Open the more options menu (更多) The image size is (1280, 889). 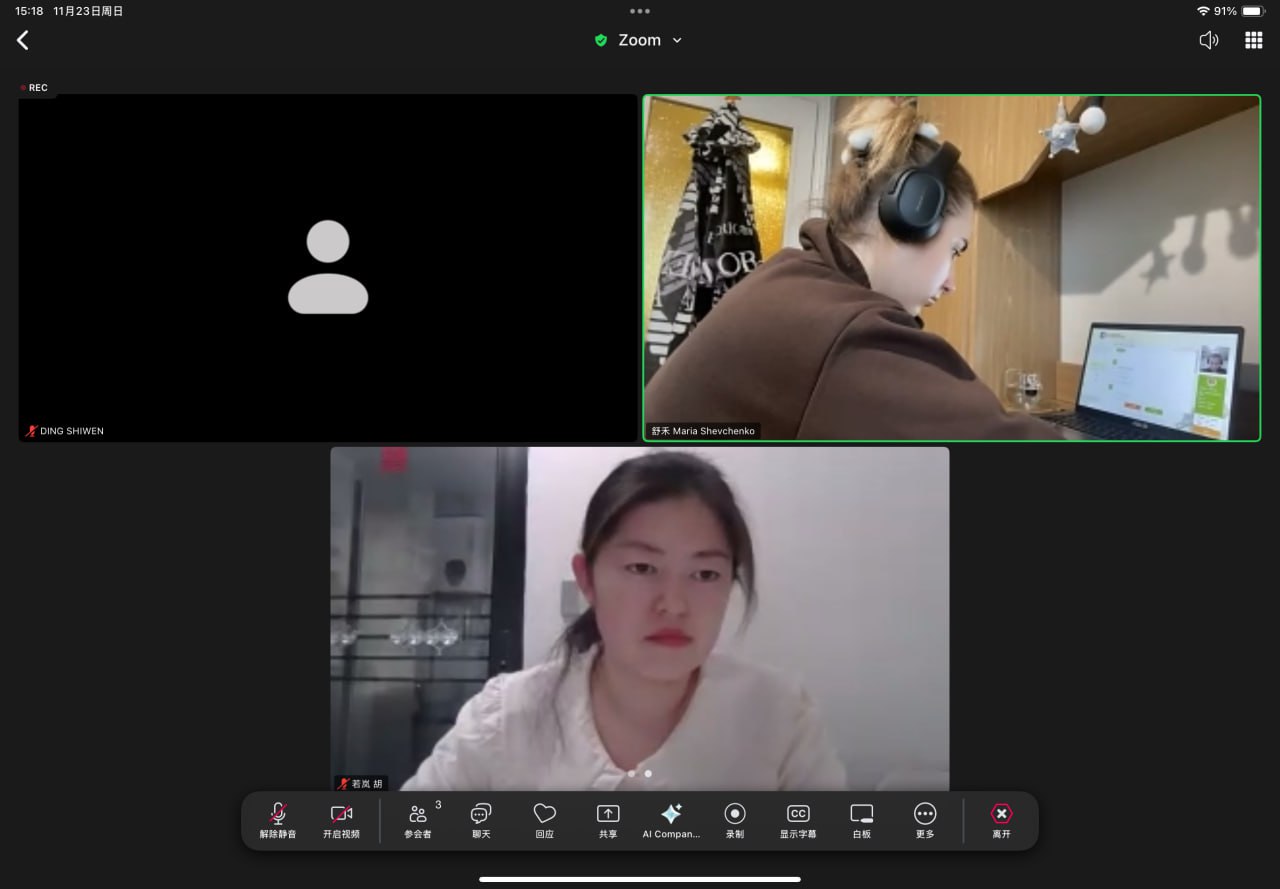click(x=925, y=820)
